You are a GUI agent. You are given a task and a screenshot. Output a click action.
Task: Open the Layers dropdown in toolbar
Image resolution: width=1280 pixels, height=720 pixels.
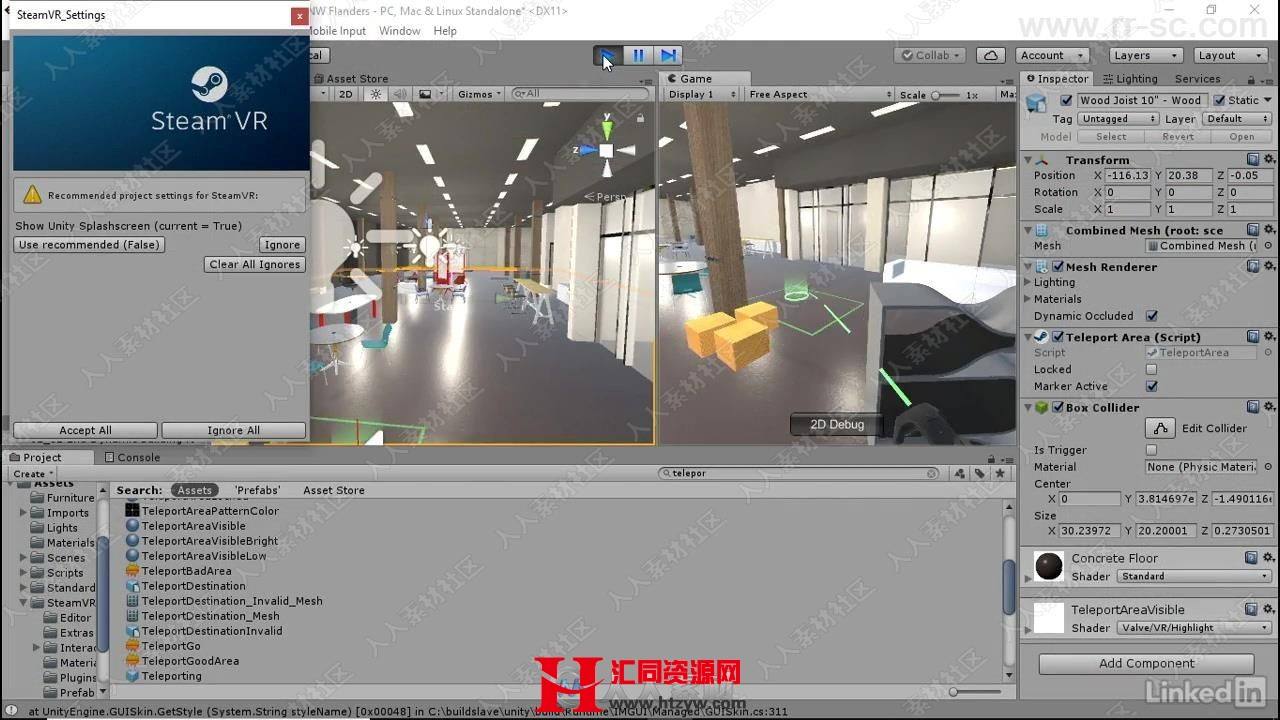1144,56
